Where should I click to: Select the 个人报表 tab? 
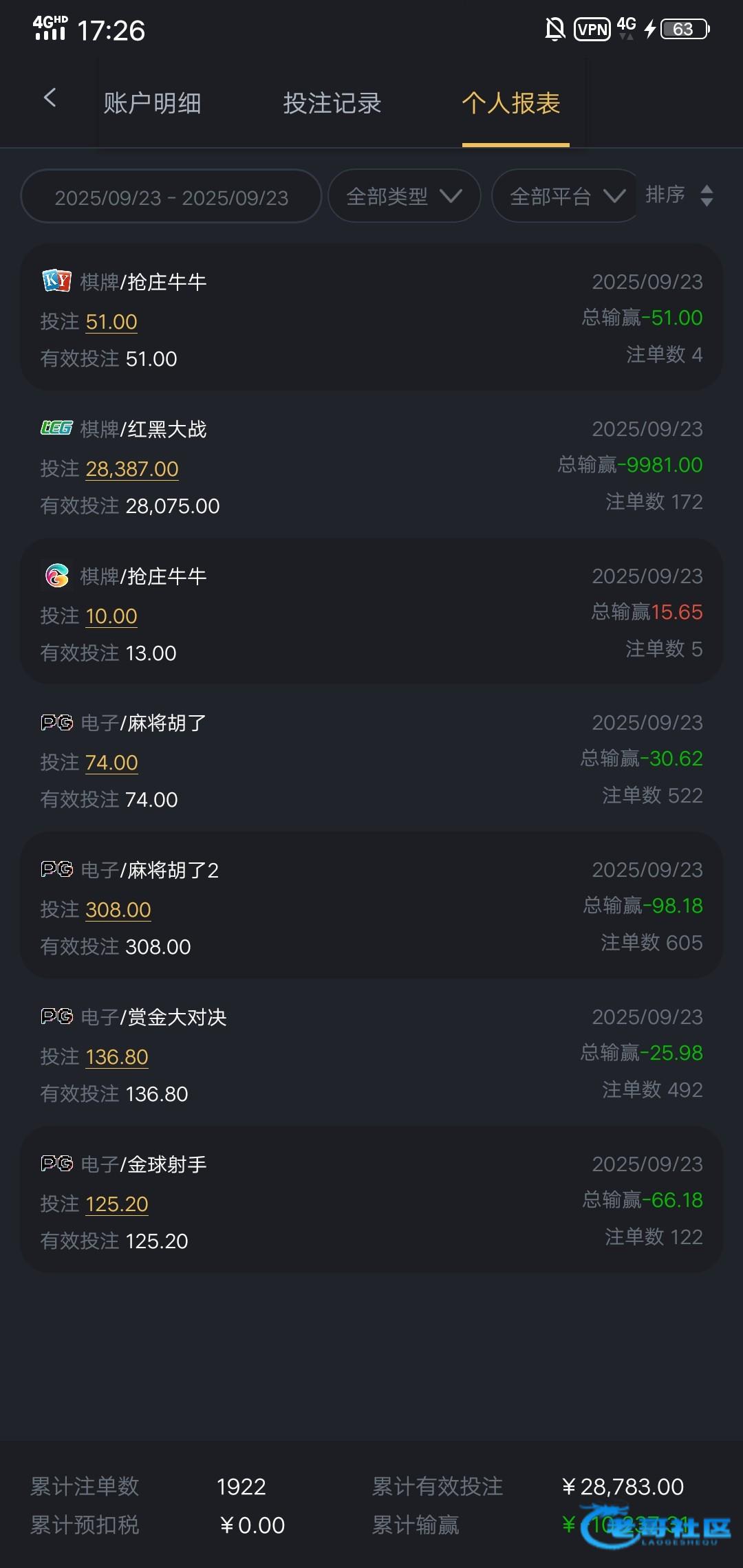[511, 103]
